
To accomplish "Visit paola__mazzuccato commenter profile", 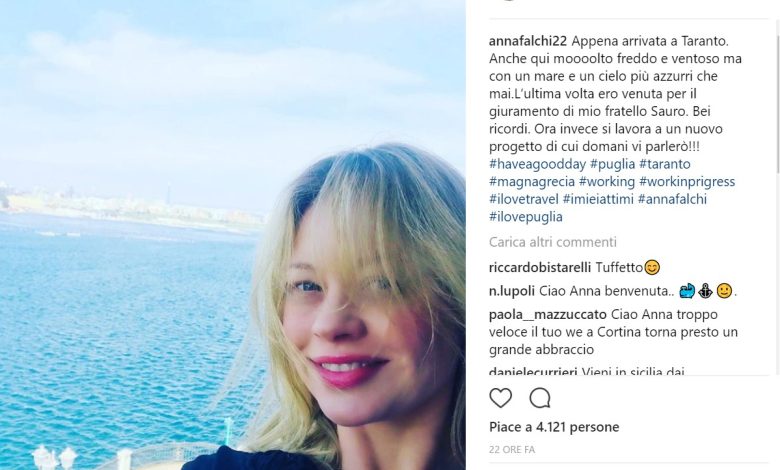I will click(x=548, y=314).
